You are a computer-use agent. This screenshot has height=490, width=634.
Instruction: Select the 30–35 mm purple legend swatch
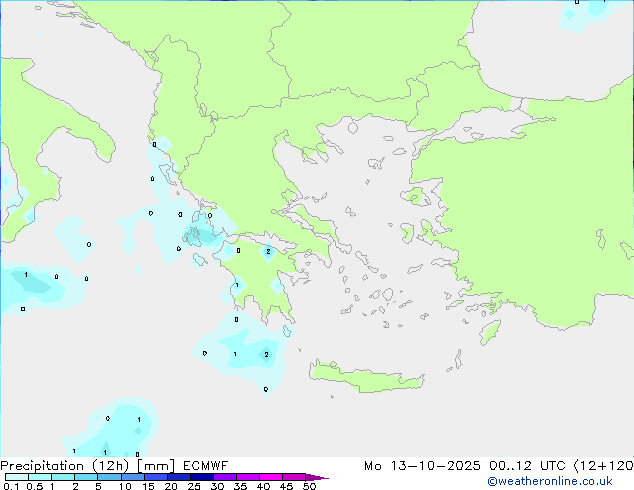click(224, 477)
